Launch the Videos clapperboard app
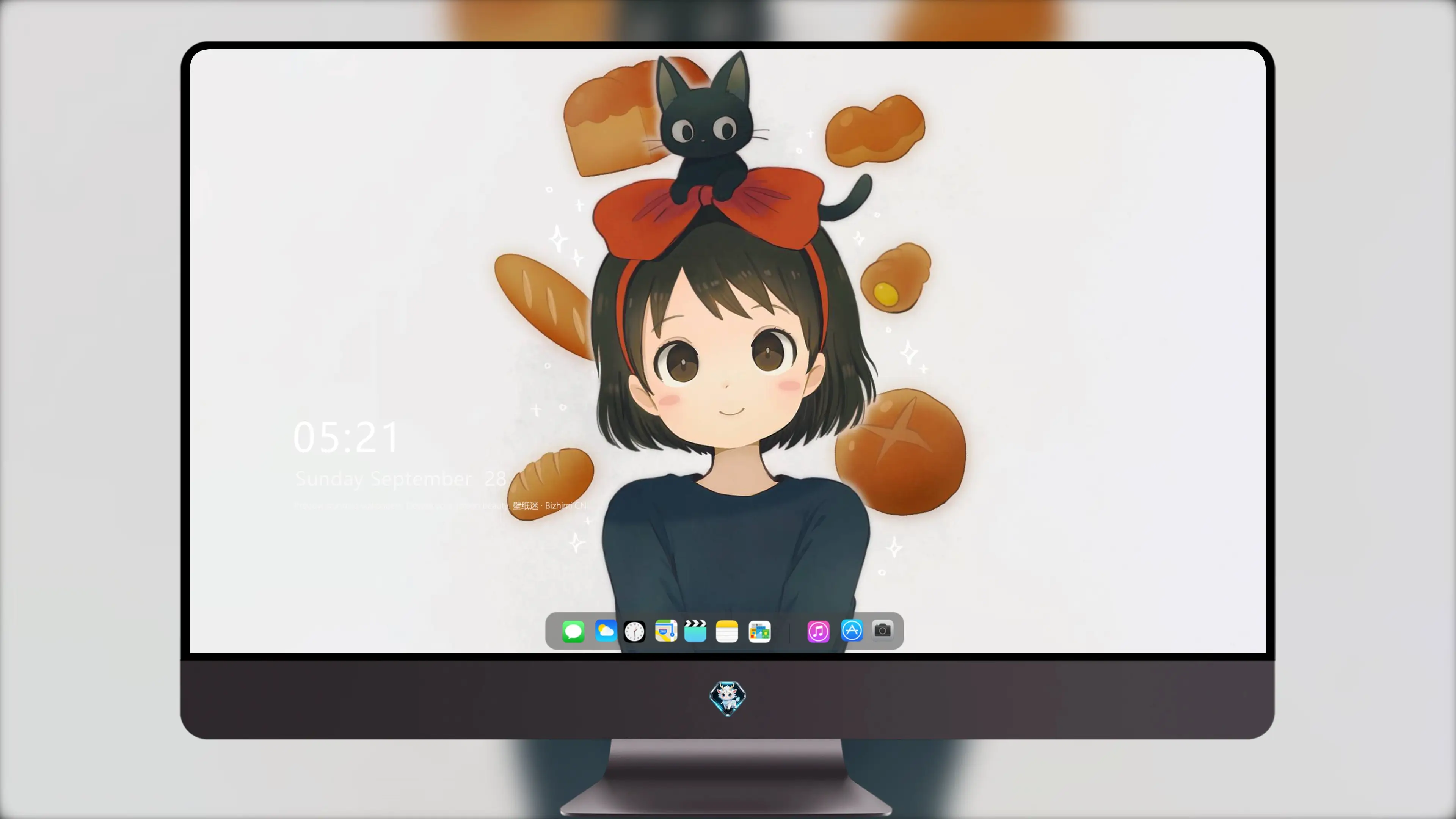The height and width of the screenshot is (819, 1456). coord(695,631)
